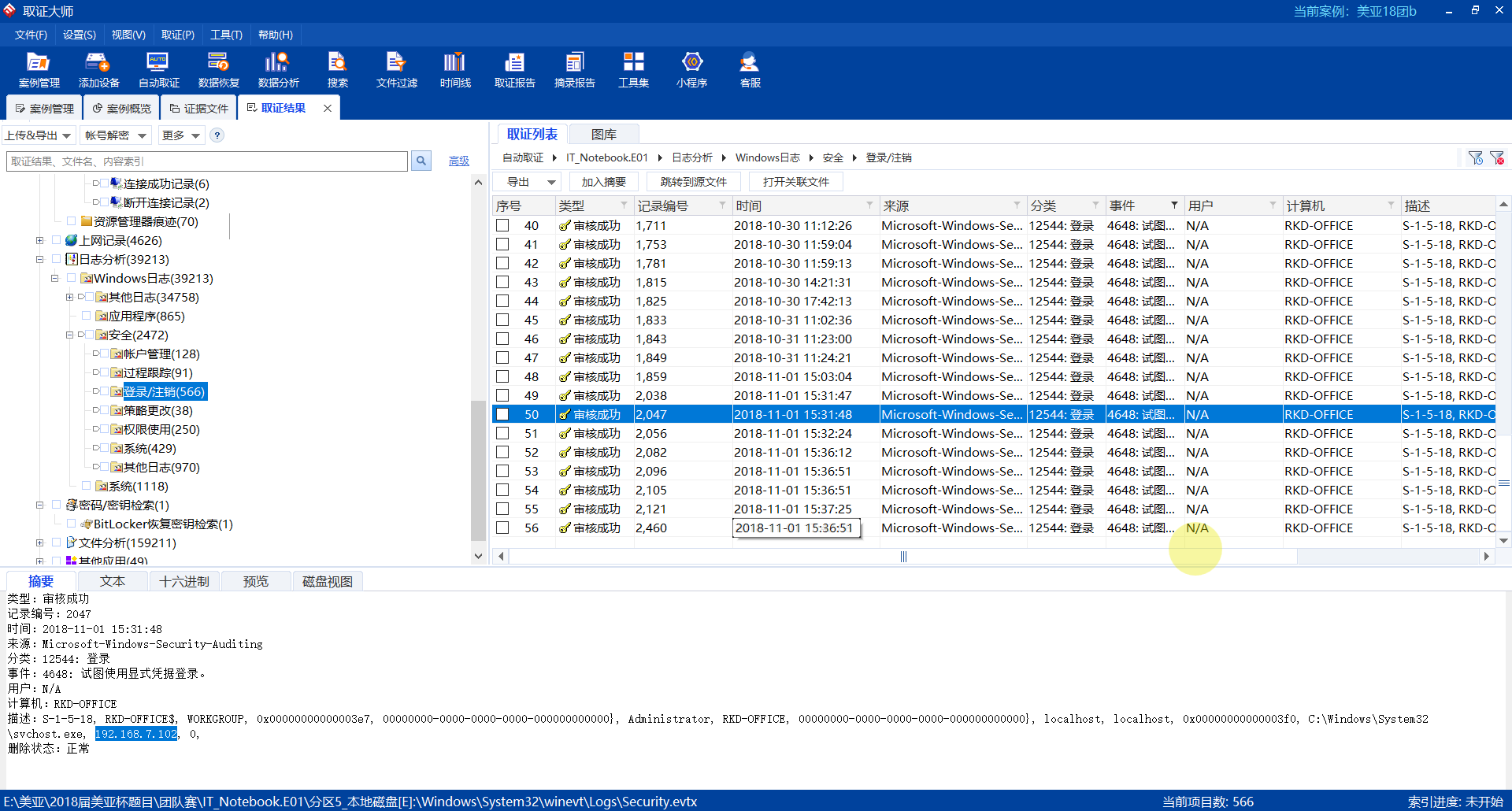Screen dimensions: 1512x811
Task: Collapse the Windows日志 tree node
Action: (54, 278)
